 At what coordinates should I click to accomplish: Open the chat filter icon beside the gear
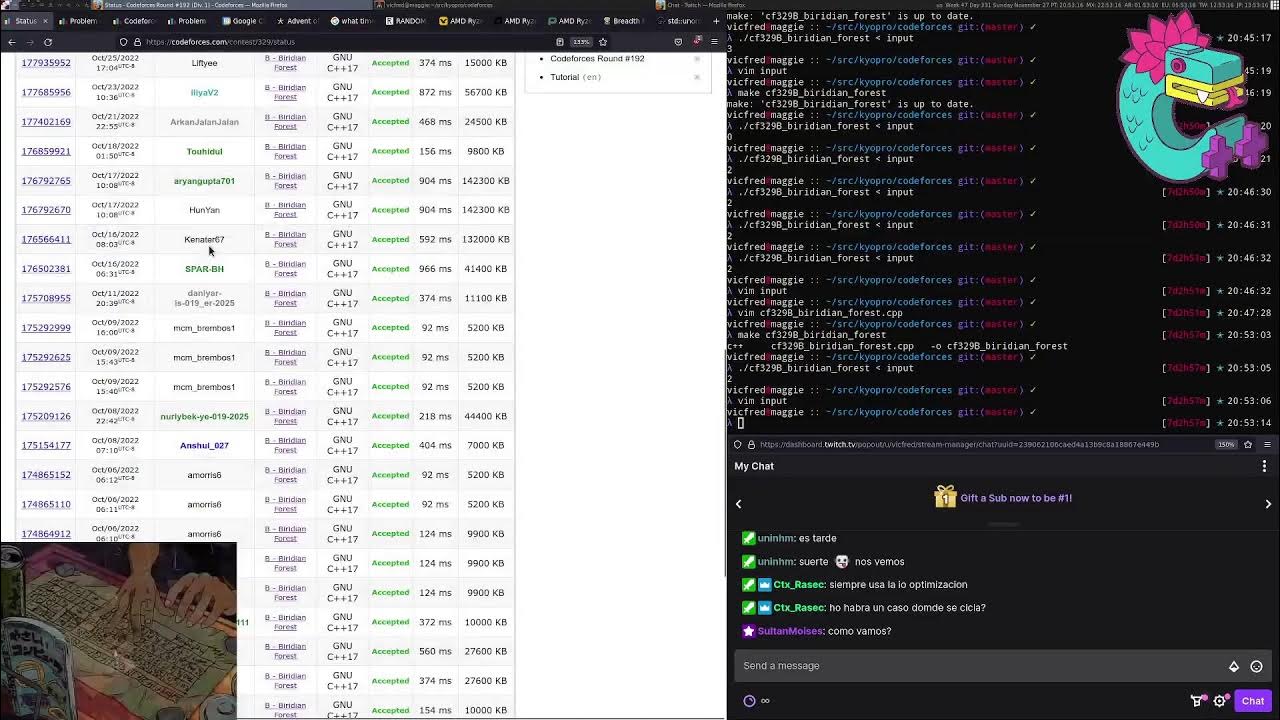[x=1197, y=701]
